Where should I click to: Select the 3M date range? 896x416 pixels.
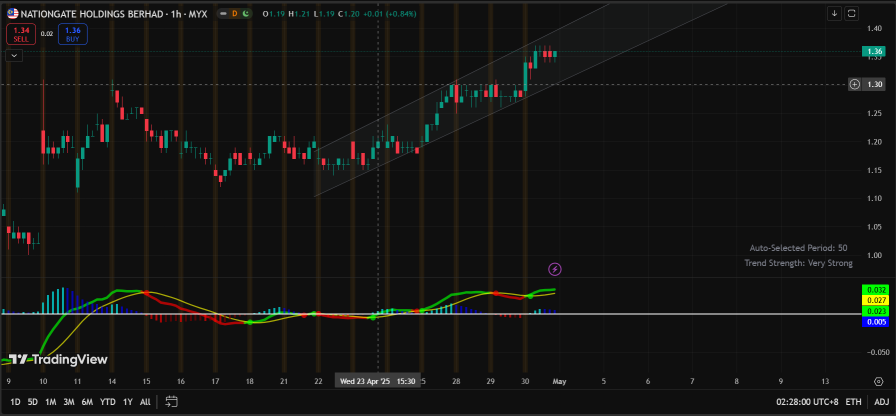click(69, 402)
